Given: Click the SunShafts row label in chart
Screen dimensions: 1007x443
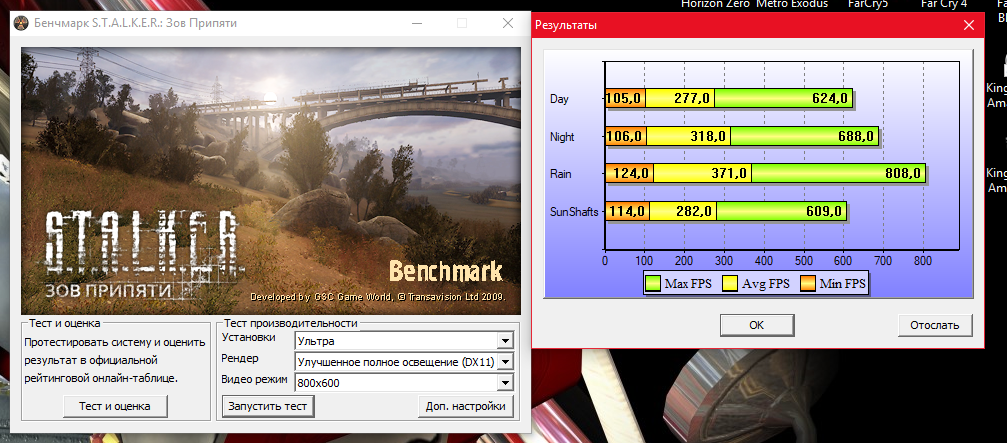Looking at the screenshot, I should pyautogui.click(x=574, y=211).
